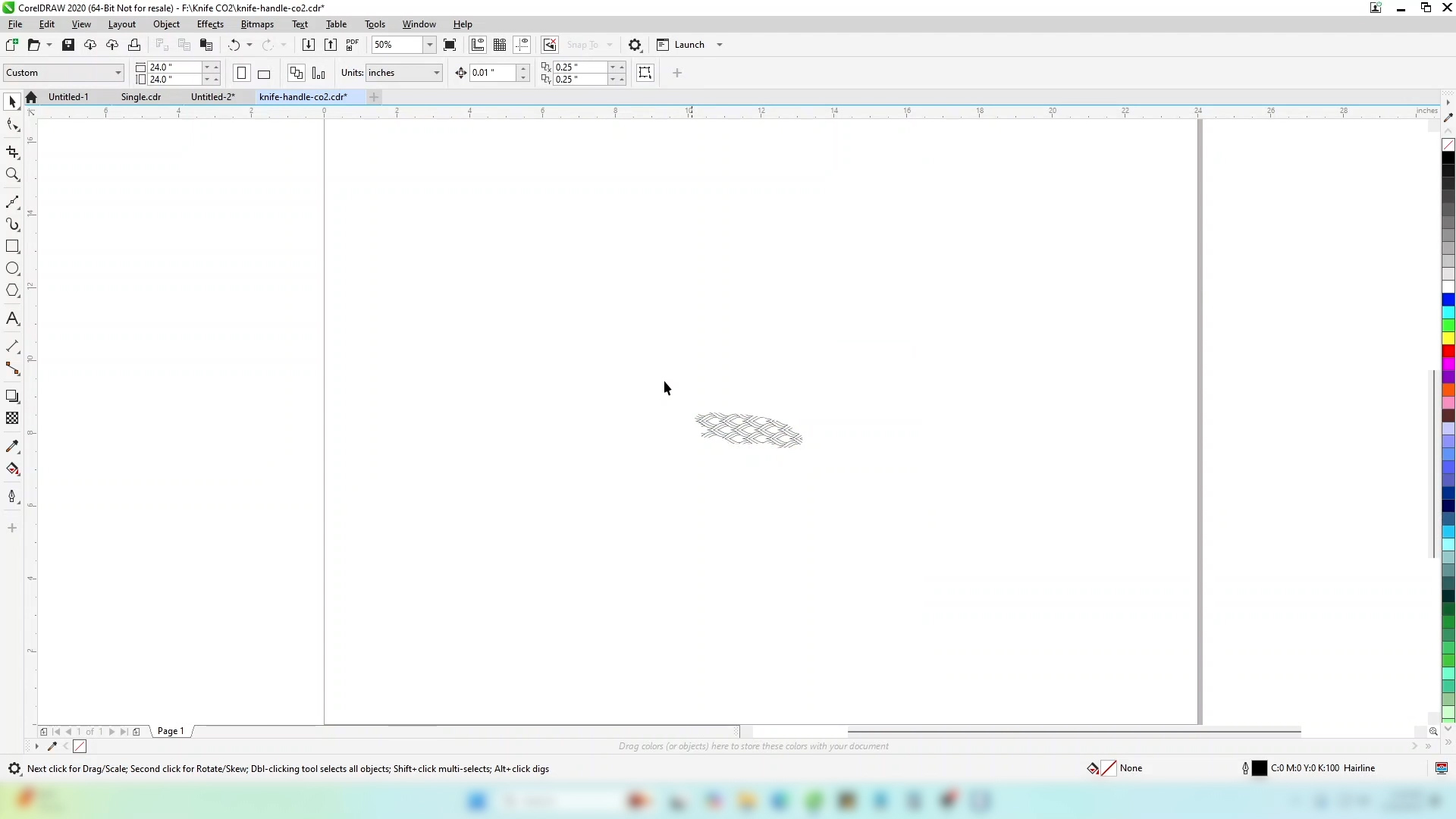This screenshot has height=819, width=1456.
Task: Select the Text tool
Action: (x=13, y=319)
